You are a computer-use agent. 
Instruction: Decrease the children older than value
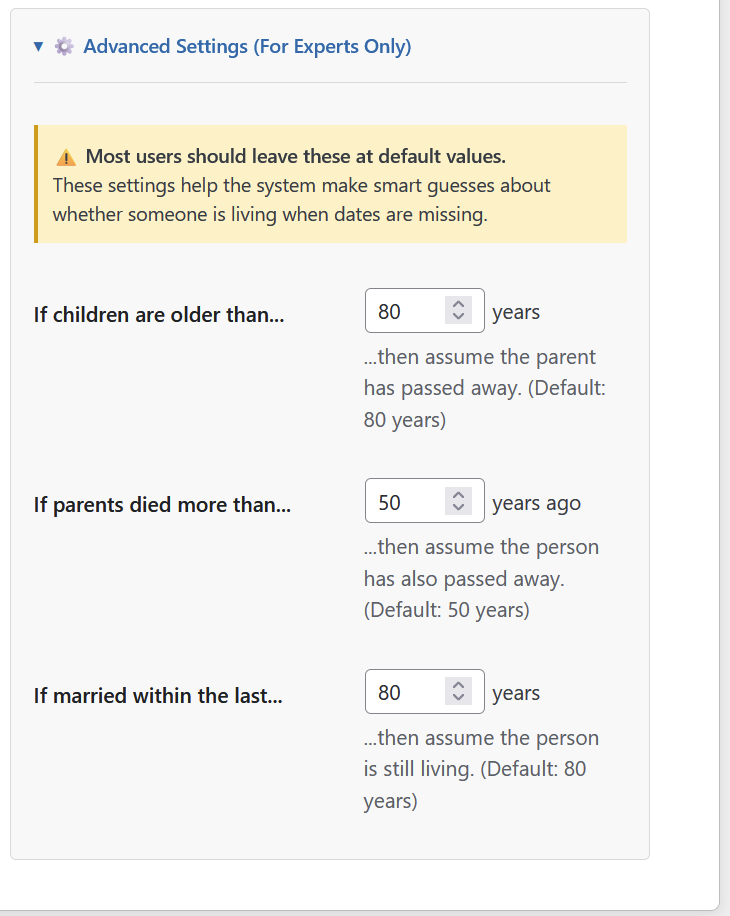click(458, 317)
